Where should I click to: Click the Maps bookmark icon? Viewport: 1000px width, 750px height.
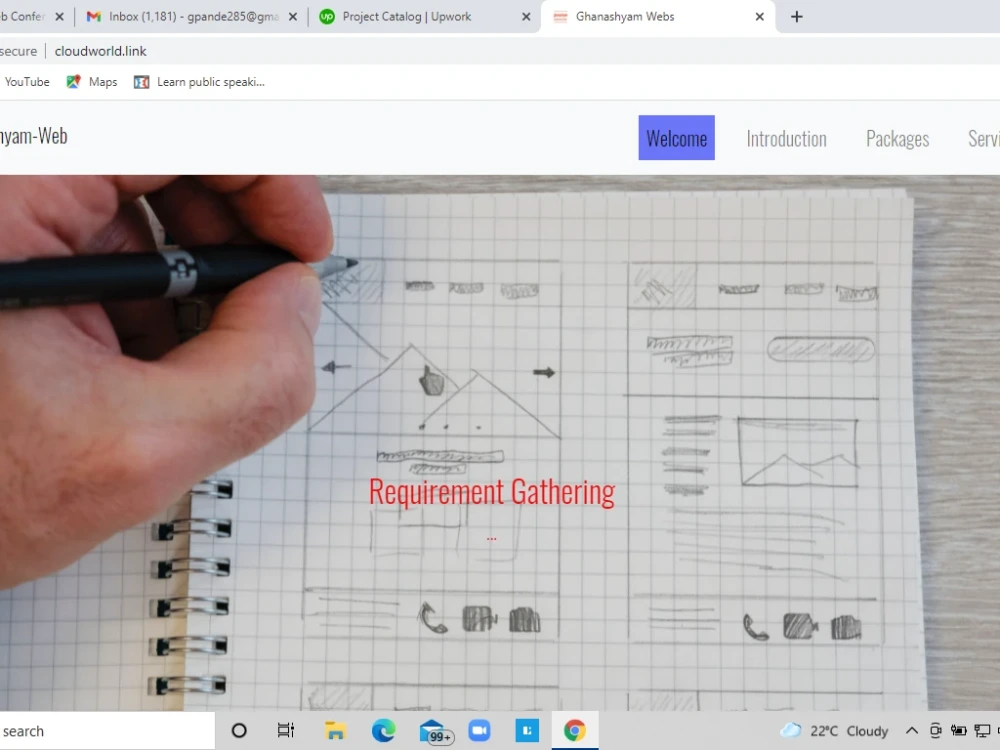pyautogui.click(x=73, y=82)
